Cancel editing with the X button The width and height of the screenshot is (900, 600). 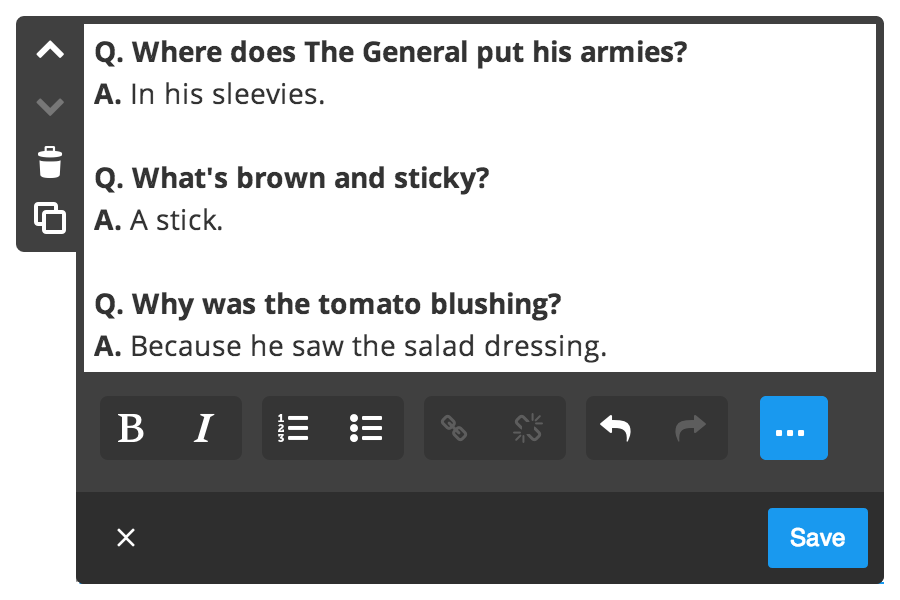click(x=126, y=538)
